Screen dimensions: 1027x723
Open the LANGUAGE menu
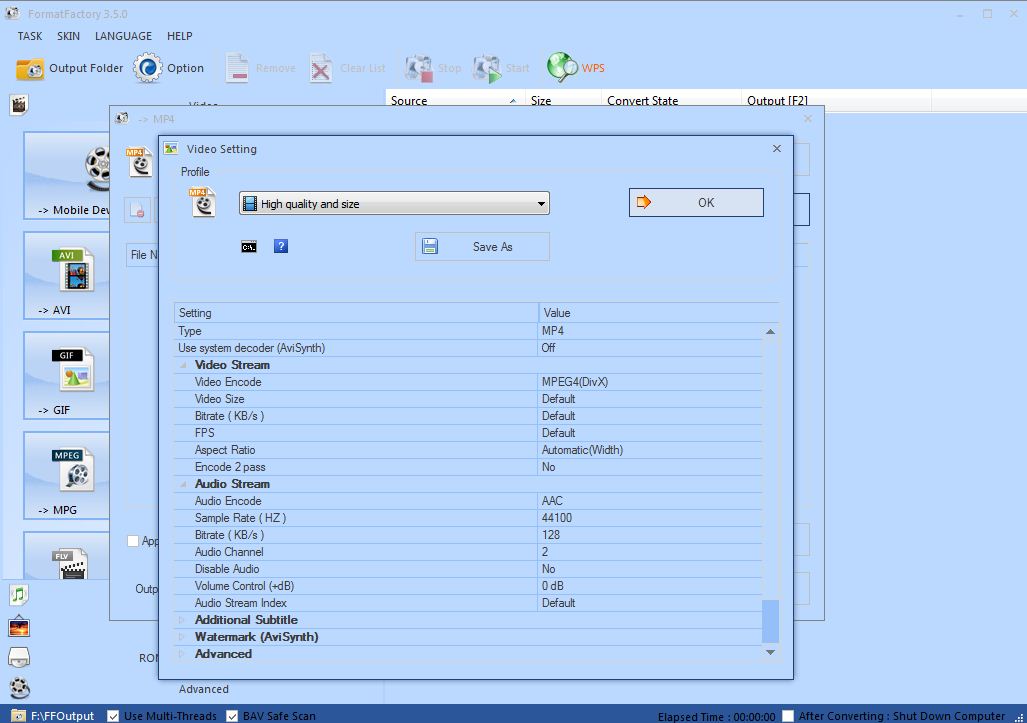pos(123,36)
